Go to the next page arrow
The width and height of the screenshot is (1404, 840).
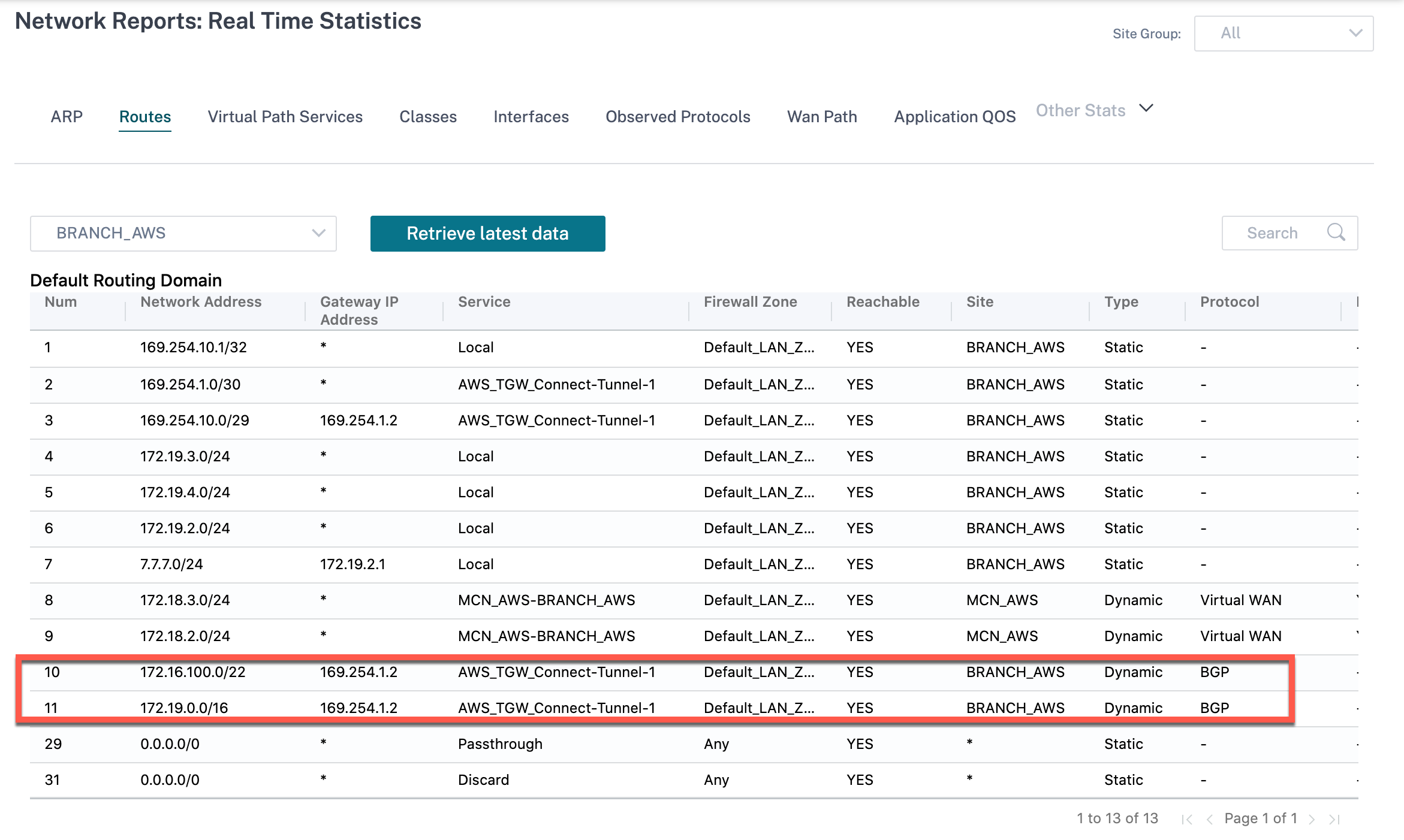1312,819
